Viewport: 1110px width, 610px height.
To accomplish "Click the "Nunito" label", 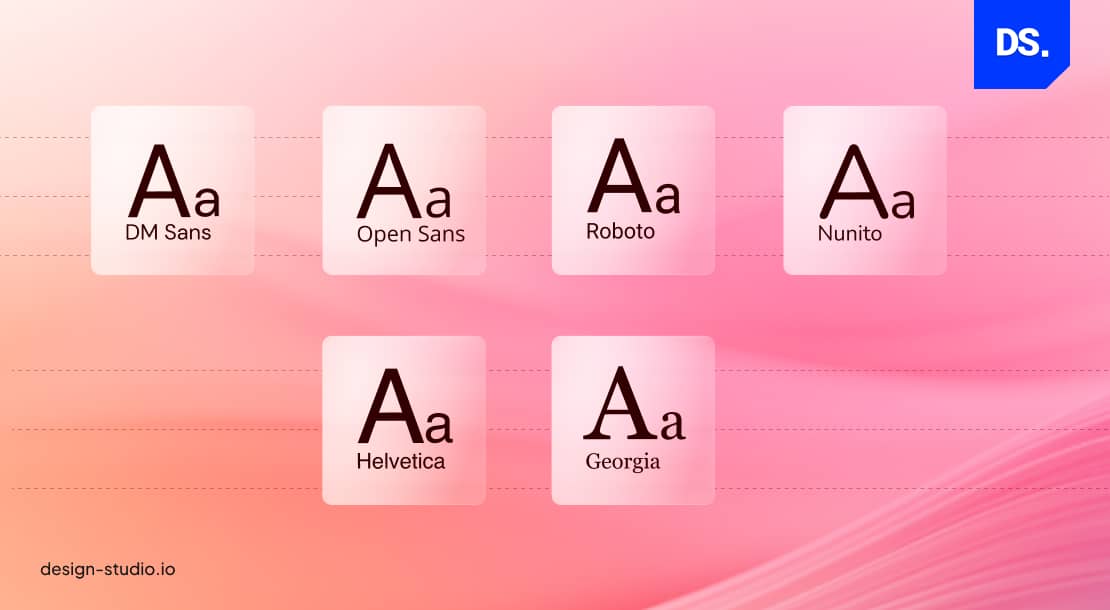I will pyautogui.click(x=849, y=234).
